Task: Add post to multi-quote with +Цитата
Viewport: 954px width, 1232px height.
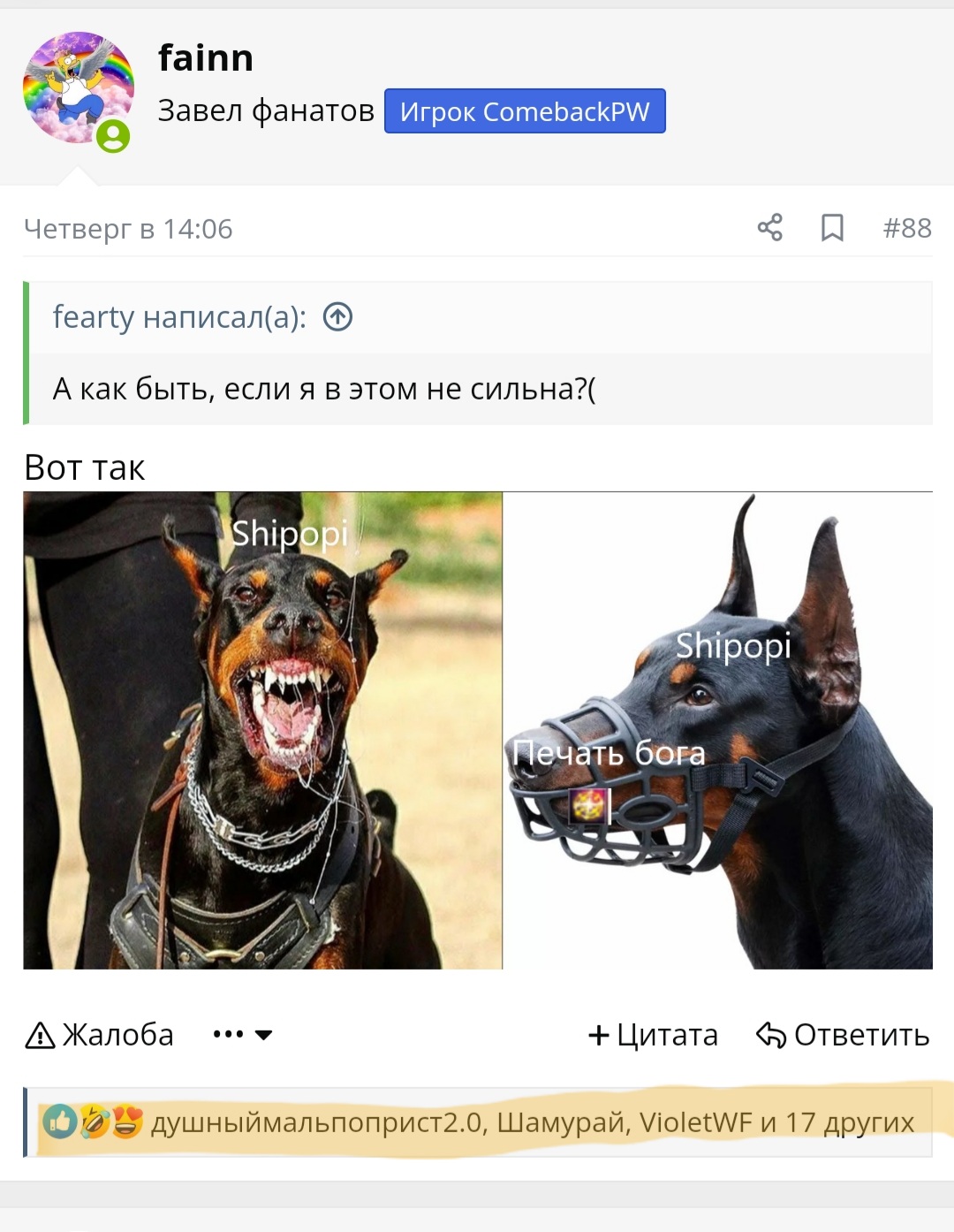Action: (x=653, y=1035)
